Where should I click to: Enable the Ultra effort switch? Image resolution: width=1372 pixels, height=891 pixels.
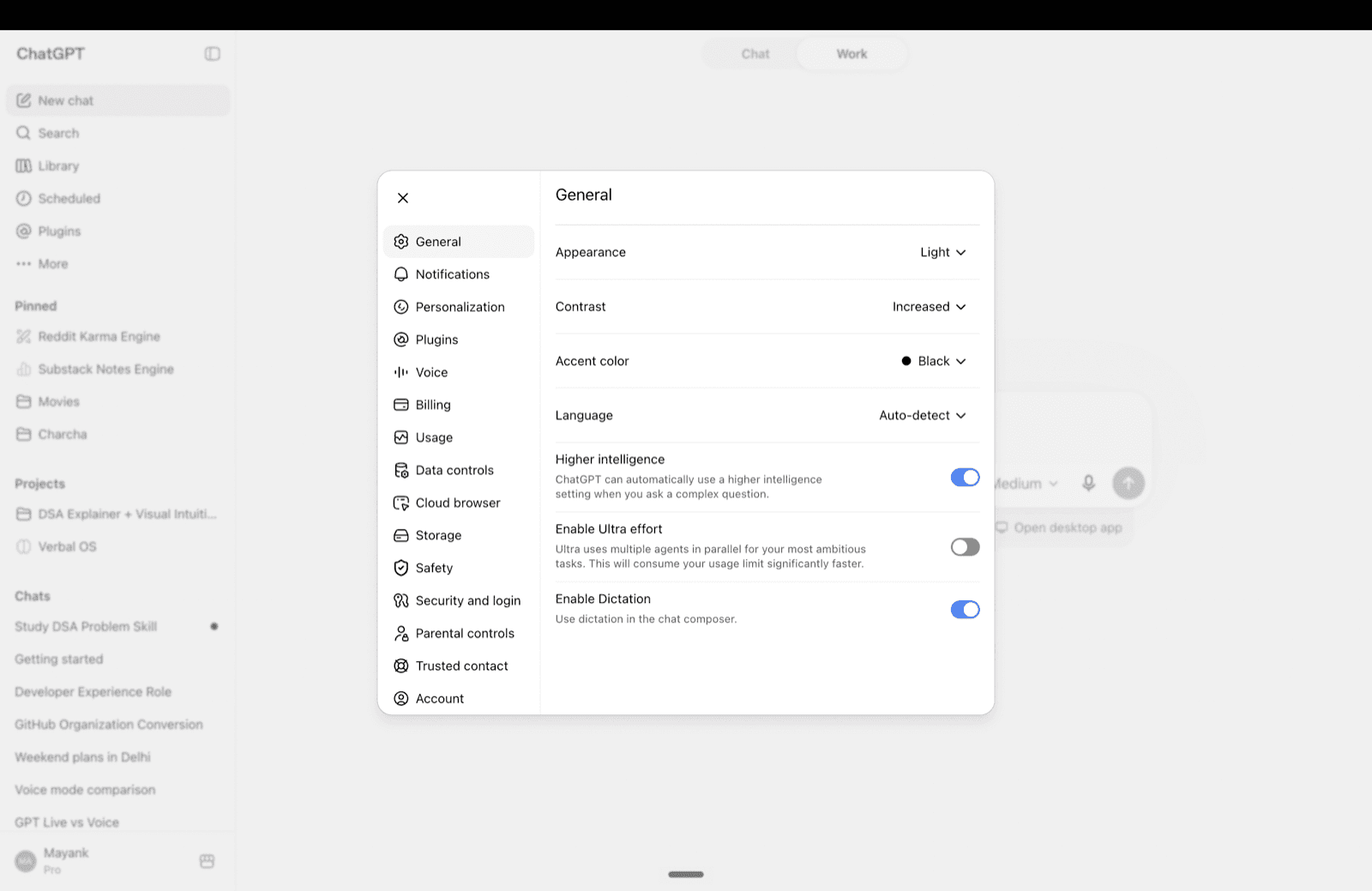click(x=965, y=547)
